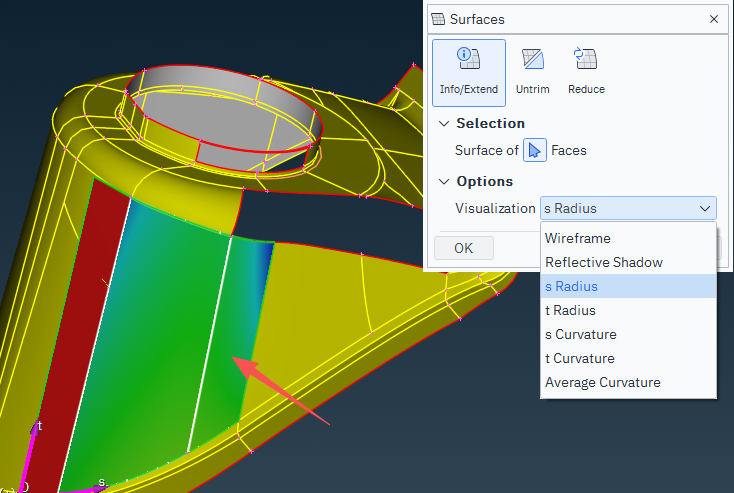Viewport: 734px width, 493px height.
Task: Select t Radius visualization option
Action: click(x=570, y=310)
